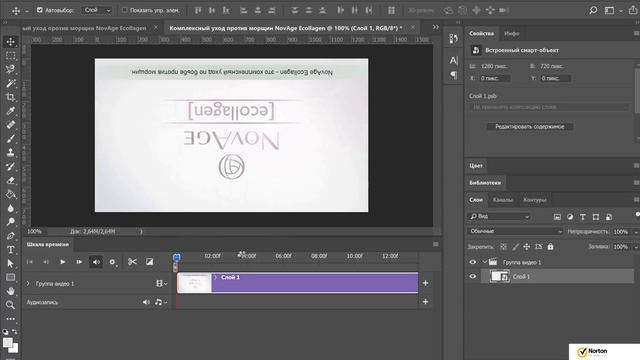Collapse Группа видео 1 in Layers panel

tap(484, 262)
